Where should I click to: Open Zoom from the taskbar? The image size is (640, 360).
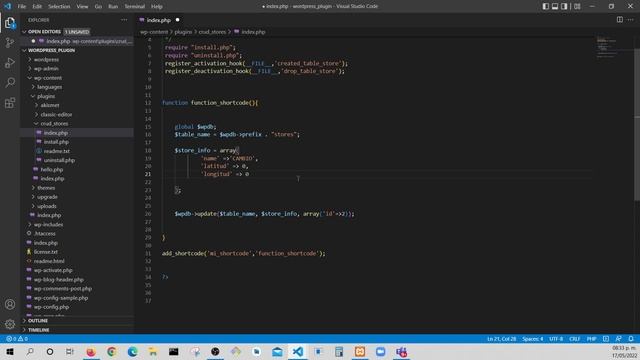(380, 352)
